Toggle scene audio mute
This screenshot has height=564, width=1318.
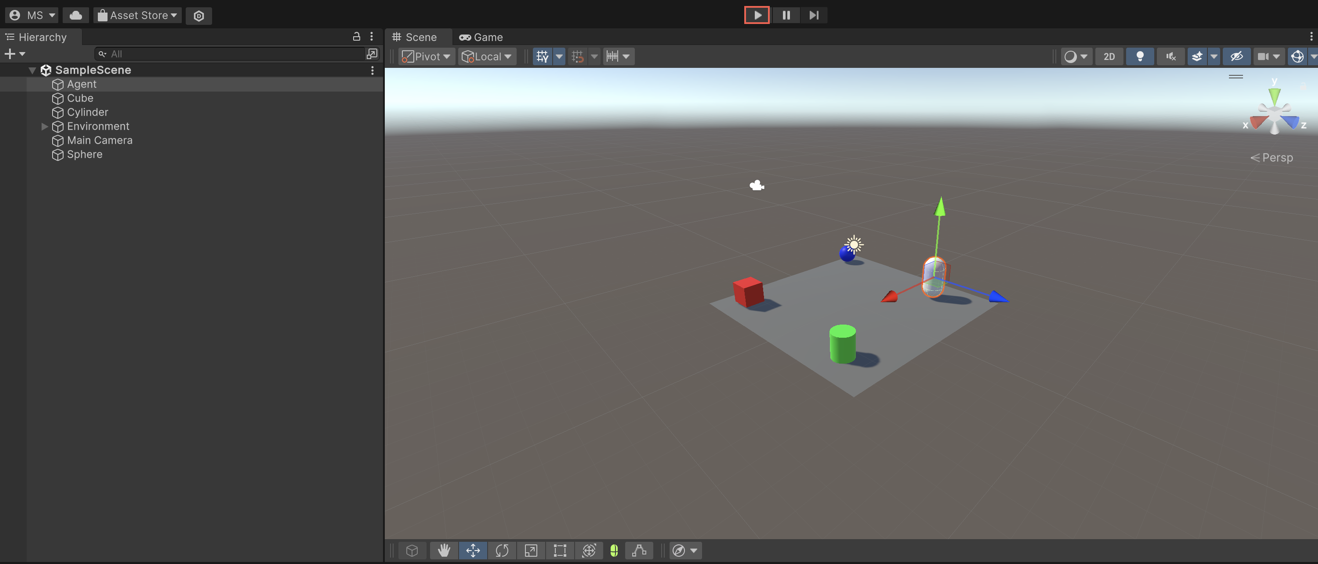click(x=1170, y=57)
